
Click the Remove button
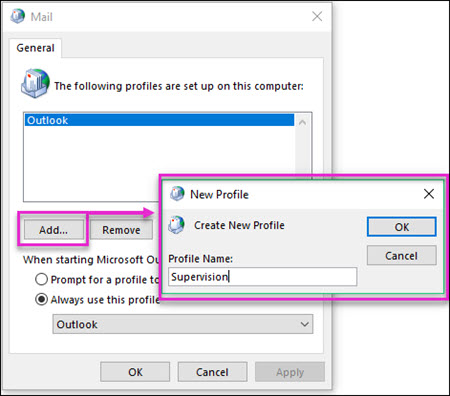pos(121,230)
